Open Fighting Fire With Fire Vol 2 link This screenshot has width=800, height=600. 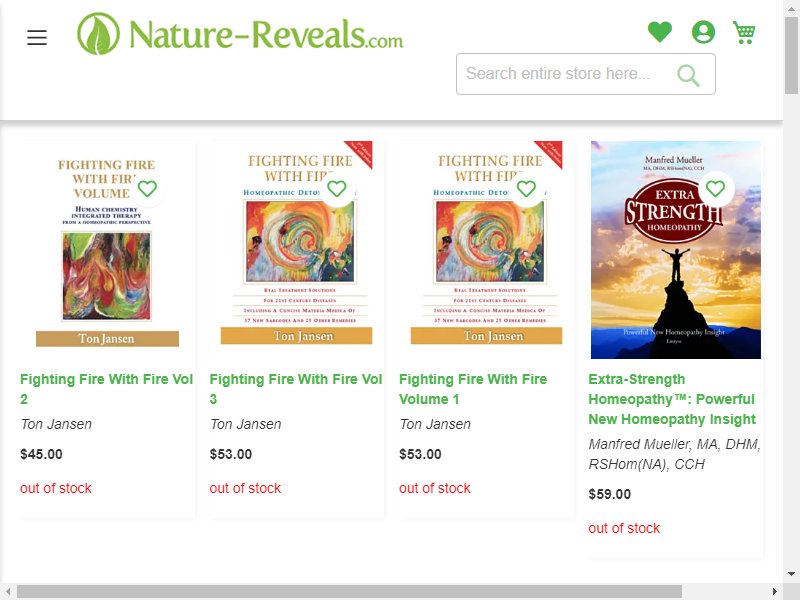click(x=106, y=389)
